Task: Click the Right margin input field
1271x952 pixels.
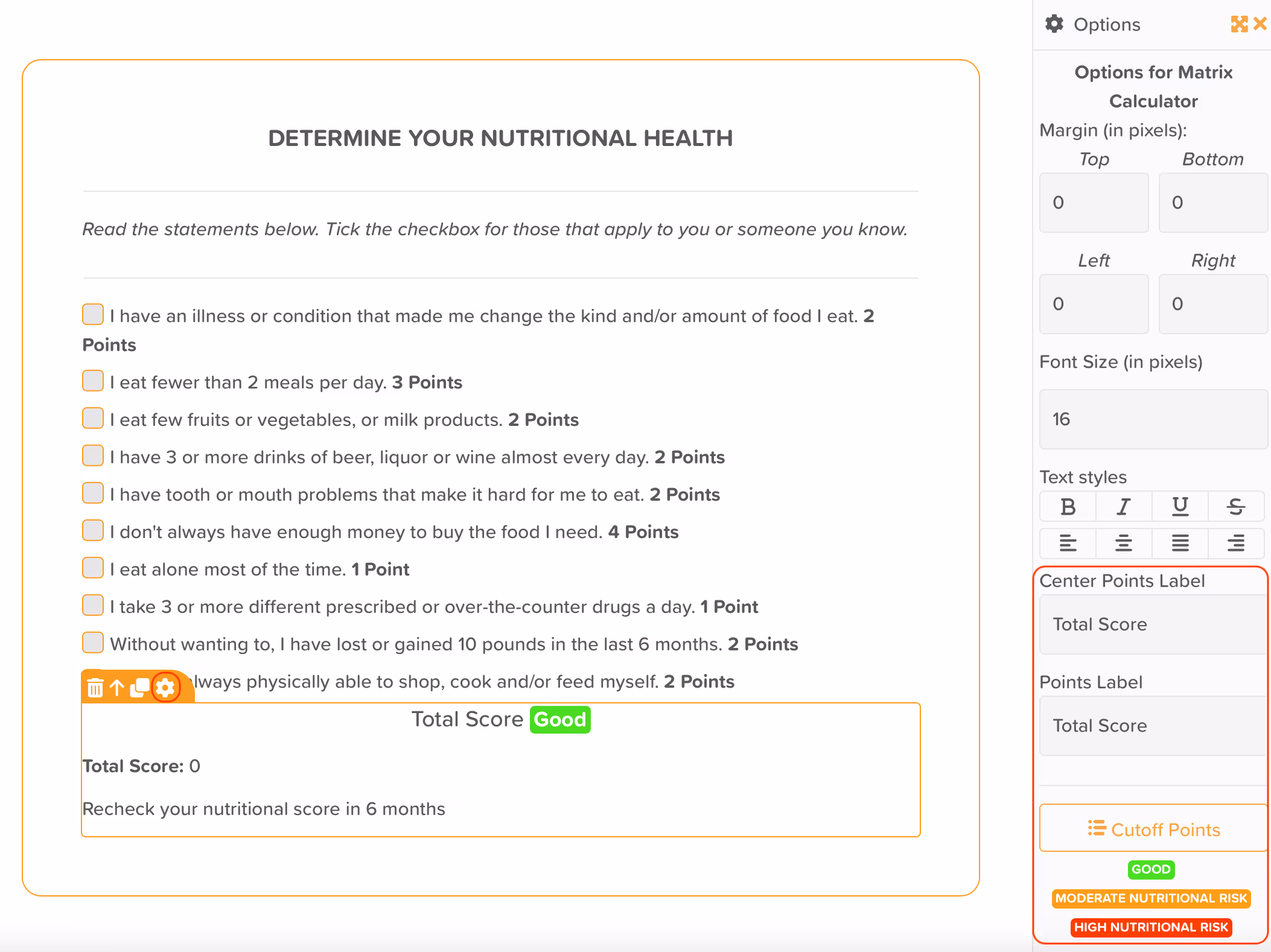Action: click(1213, 304)
